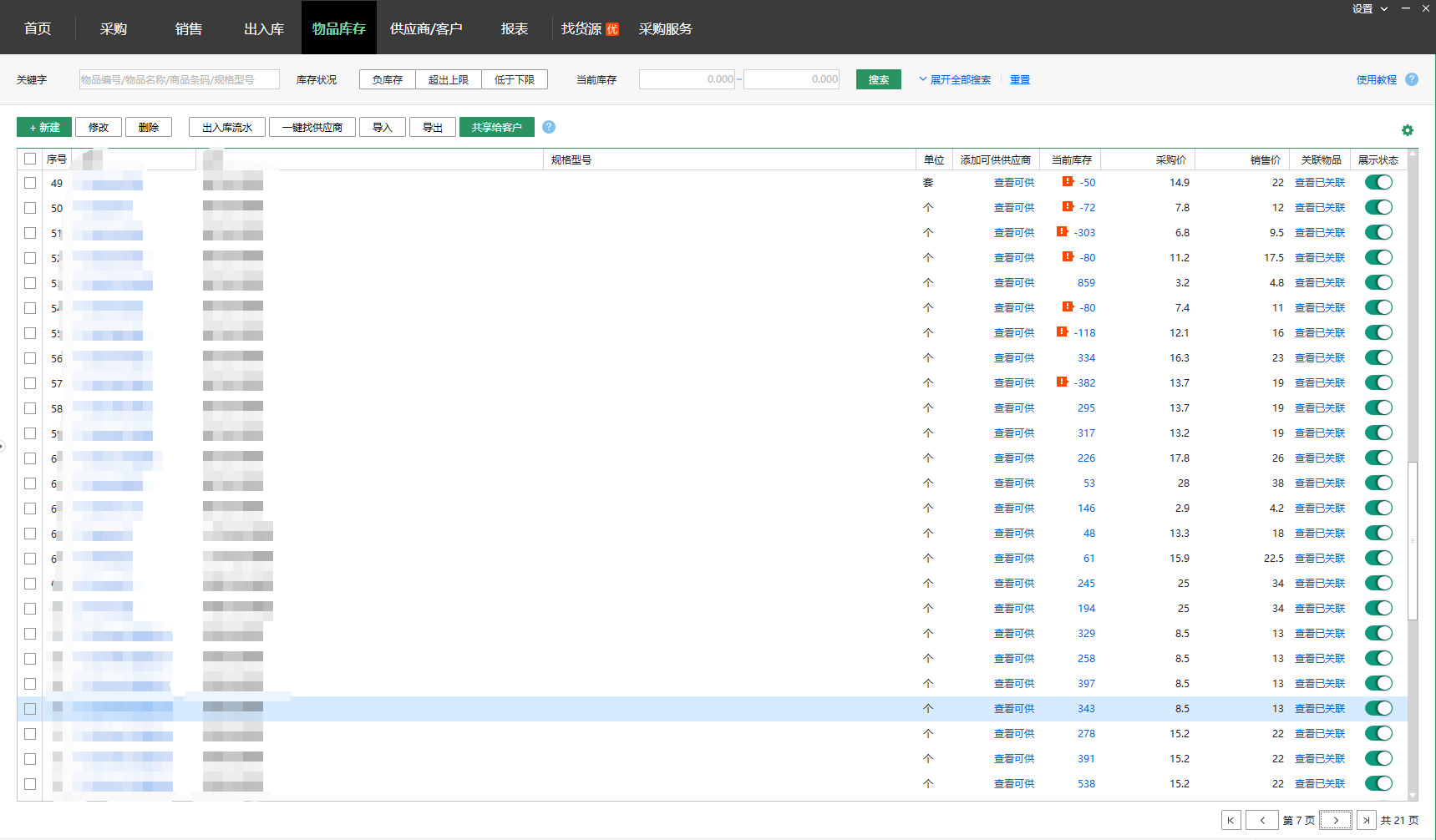This screenshot has height=840, width=1436.
Task: Switch to the 报表 menu tab
Action: click(x=515, y=28)
